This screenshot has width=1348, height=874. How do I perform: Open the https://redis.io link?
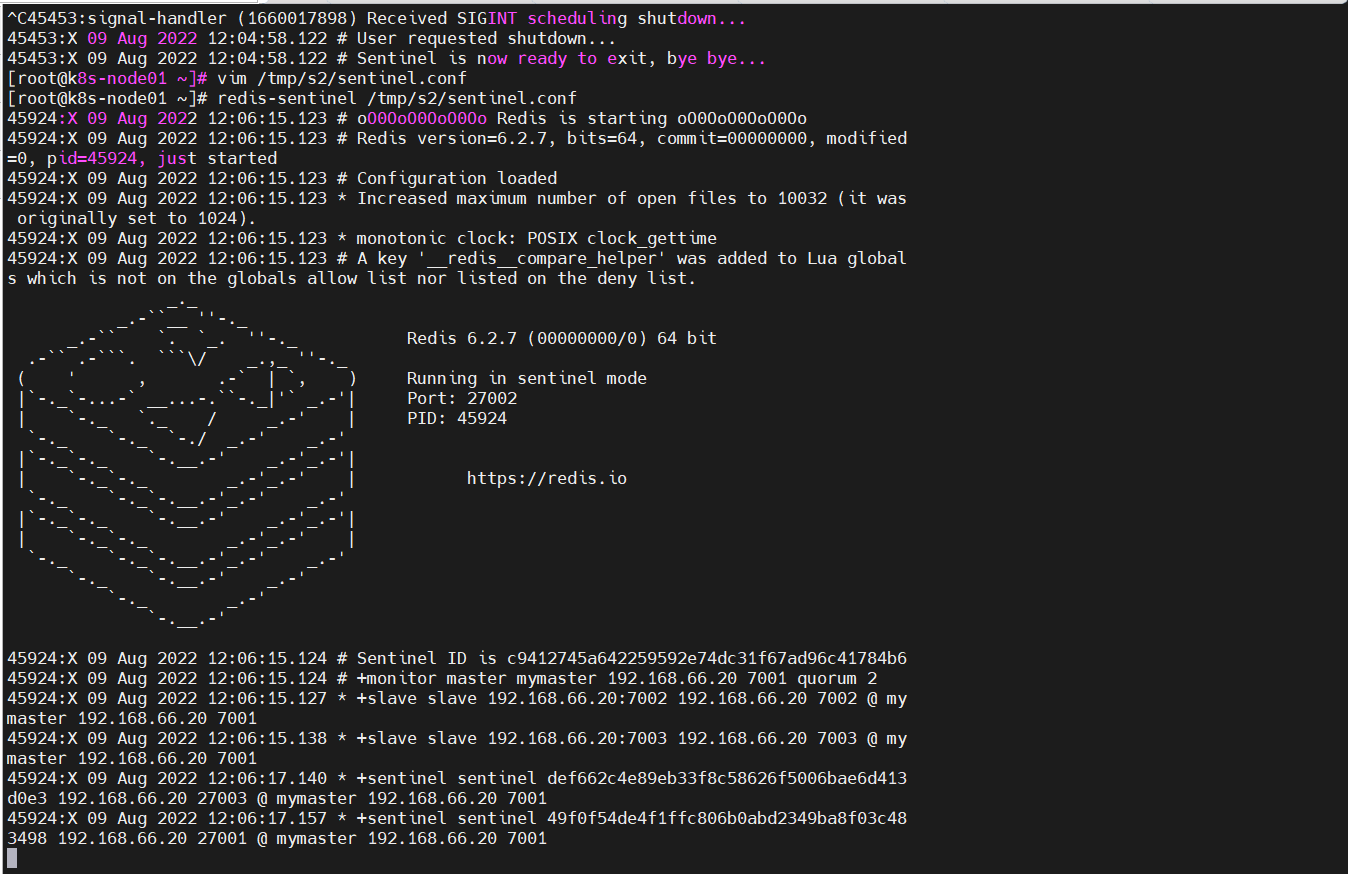[x=547, y=478]
